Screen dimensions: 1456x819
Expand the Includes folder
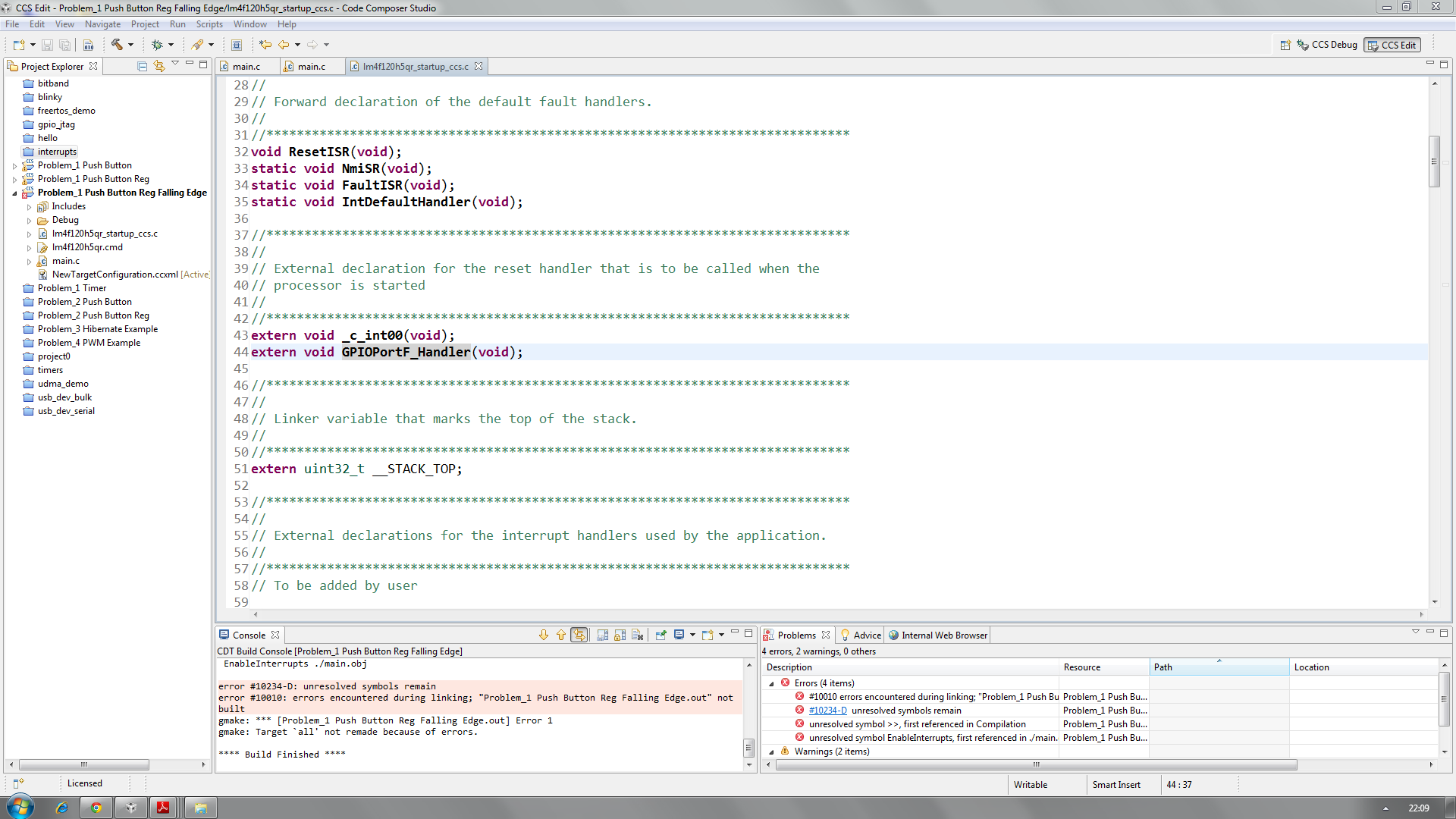point(29,206)
